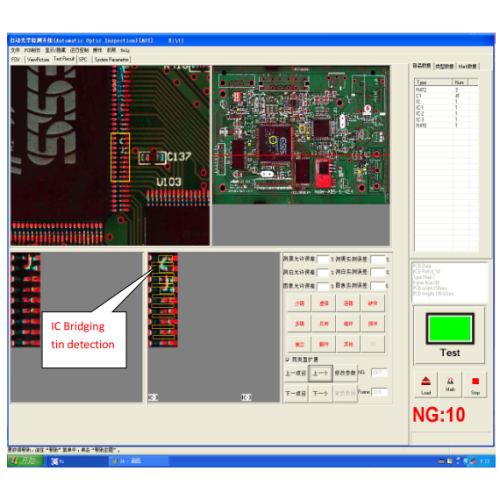Click the Windows Start button
This screenshot has height=500, width=500.
pyautogui.click(x=25, y=461)
